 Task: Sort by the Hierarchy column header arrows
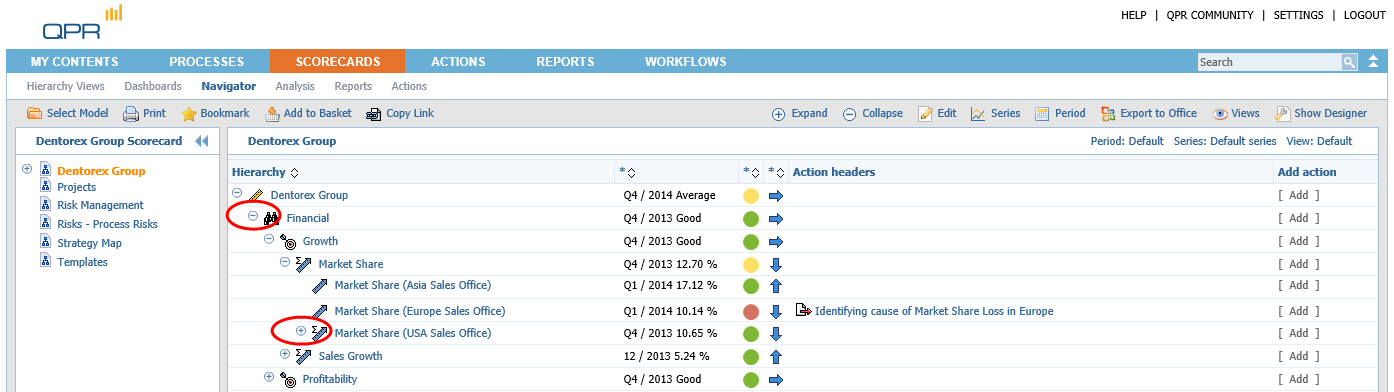(294, 173)
